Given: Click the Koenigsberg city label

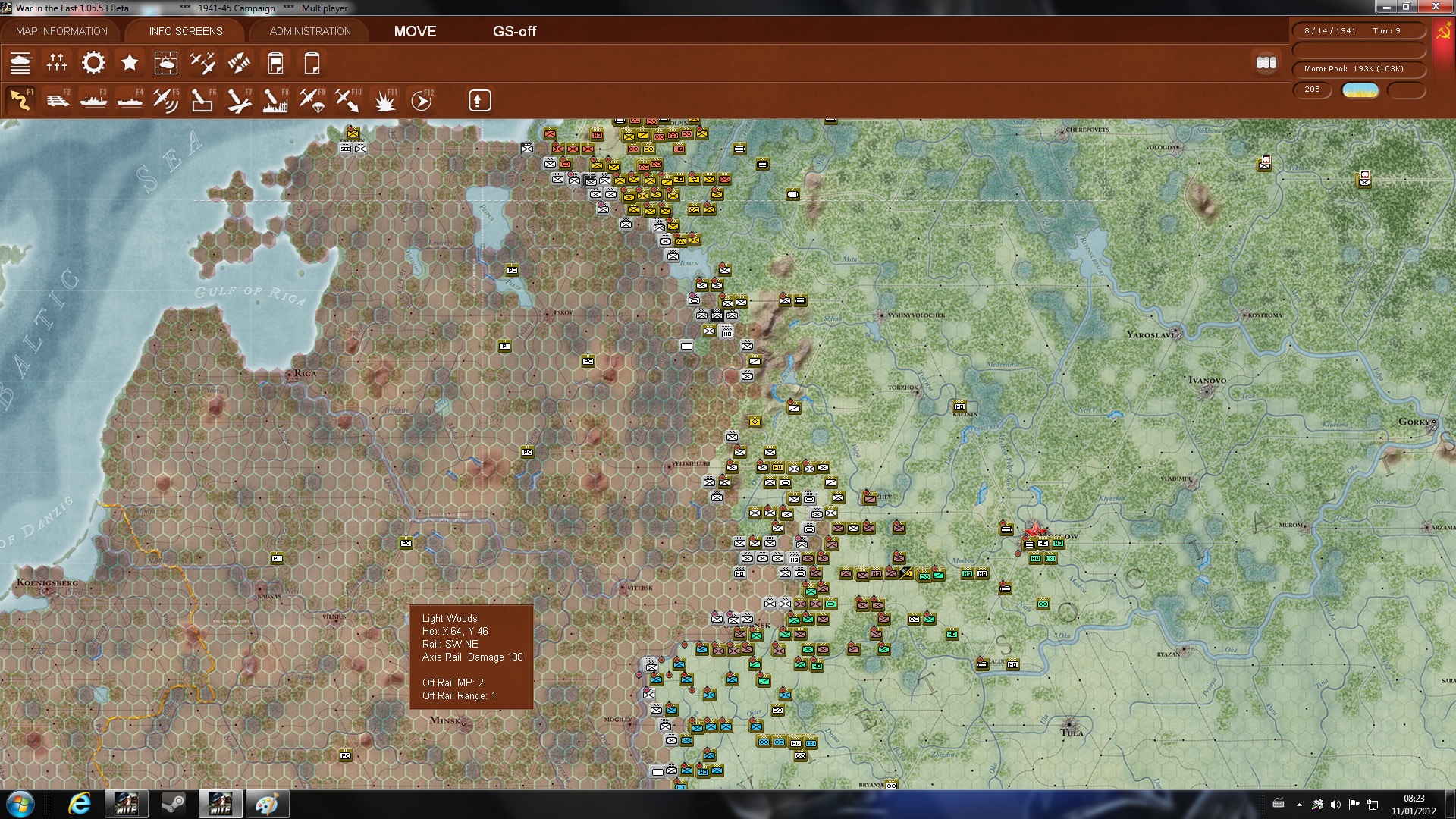Looking at the screenshot, I should coord(47,583).
